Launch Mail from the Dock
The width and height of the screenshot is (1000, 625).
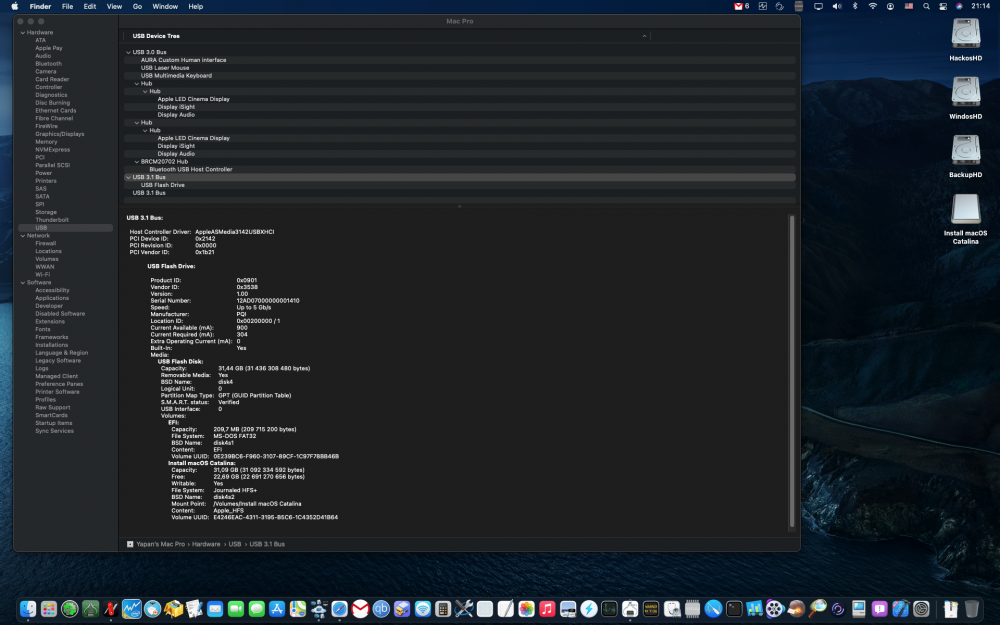coord(215,609)
